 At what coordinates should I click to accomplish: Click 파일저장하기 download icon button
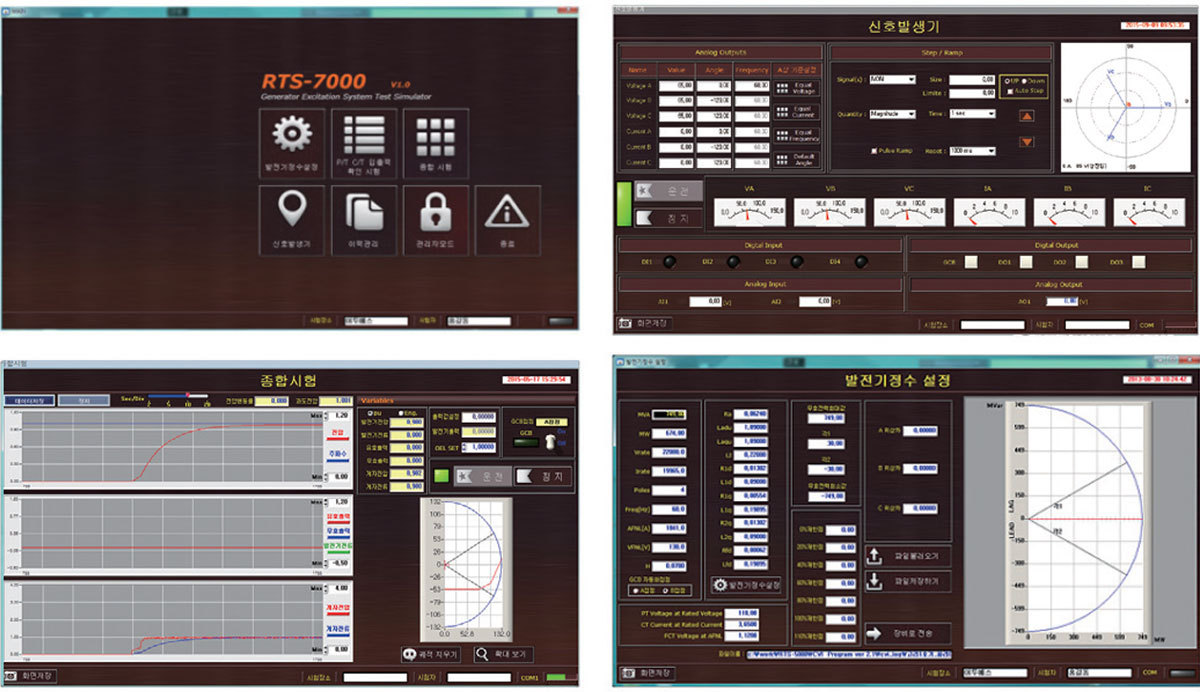tap(907, 581)
